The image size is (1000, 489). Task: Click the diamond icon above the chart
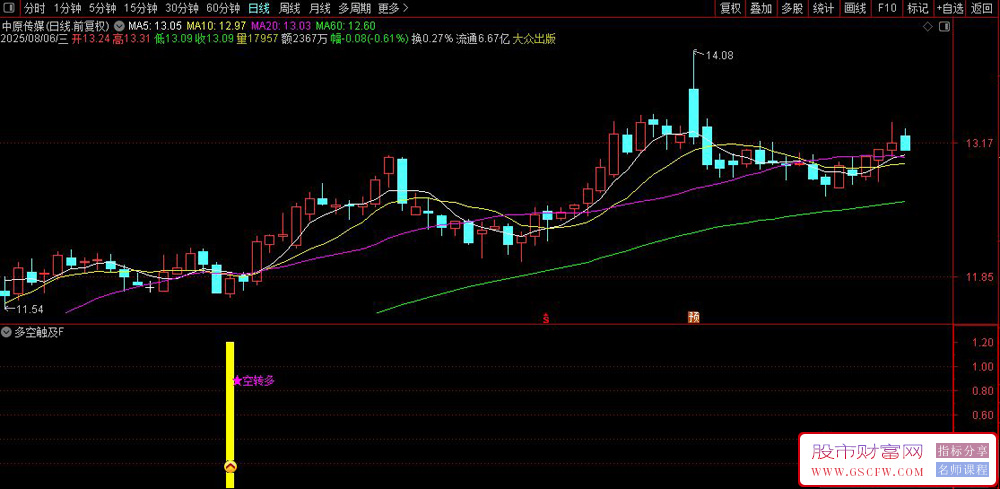(928, 27)
